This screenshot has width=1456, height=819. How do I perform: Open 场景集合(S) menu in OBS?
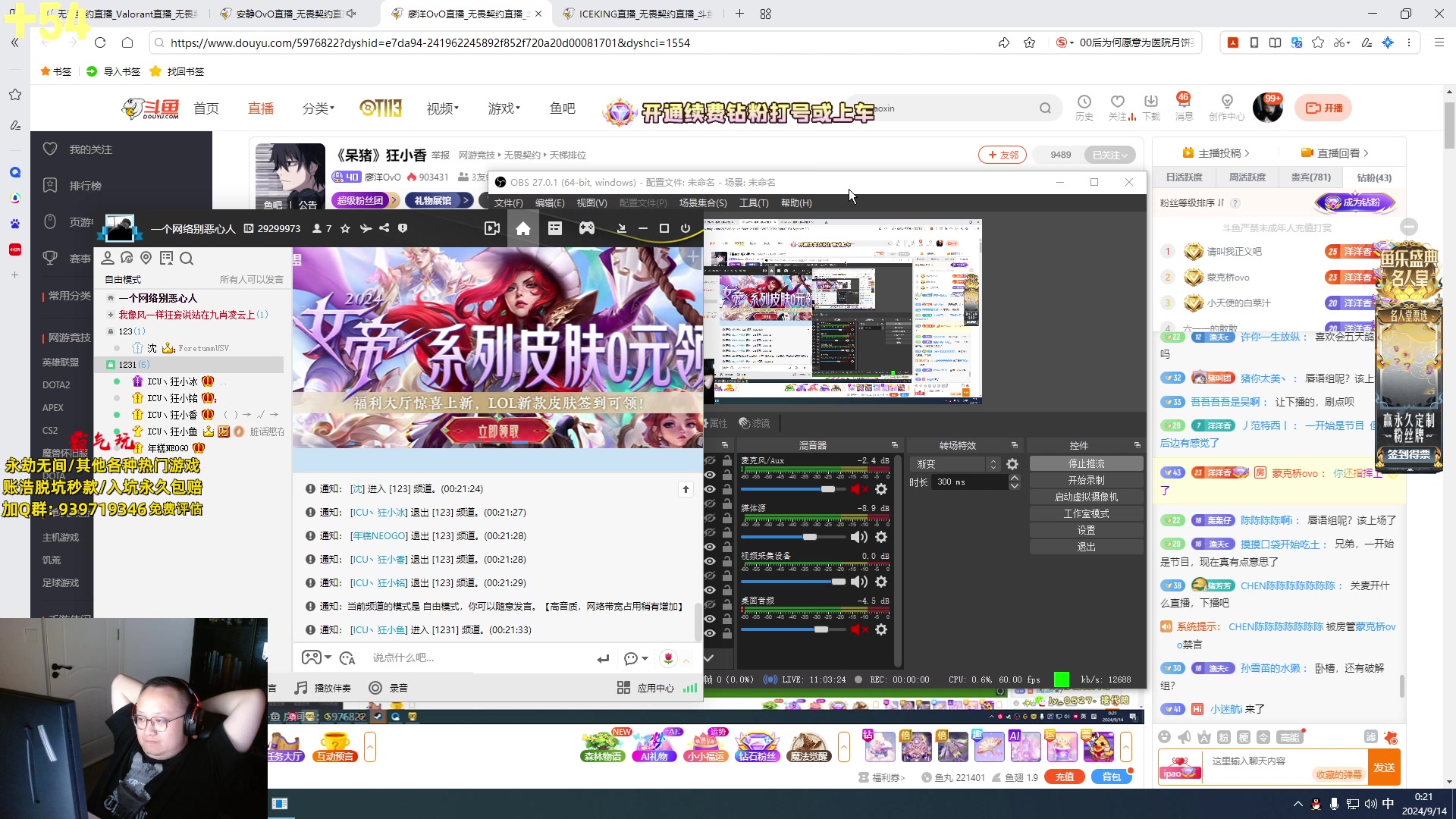pyautogui.click(x=702, y=203)
